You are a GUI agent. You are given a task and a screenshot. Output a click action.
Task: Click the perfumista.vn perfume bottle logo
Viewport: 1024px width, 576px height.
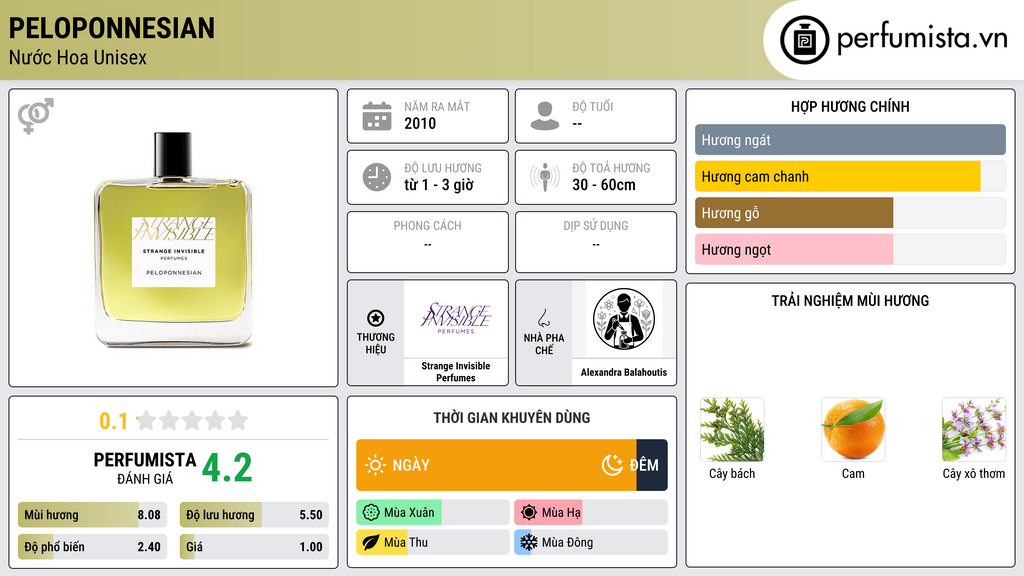[804, 40]
